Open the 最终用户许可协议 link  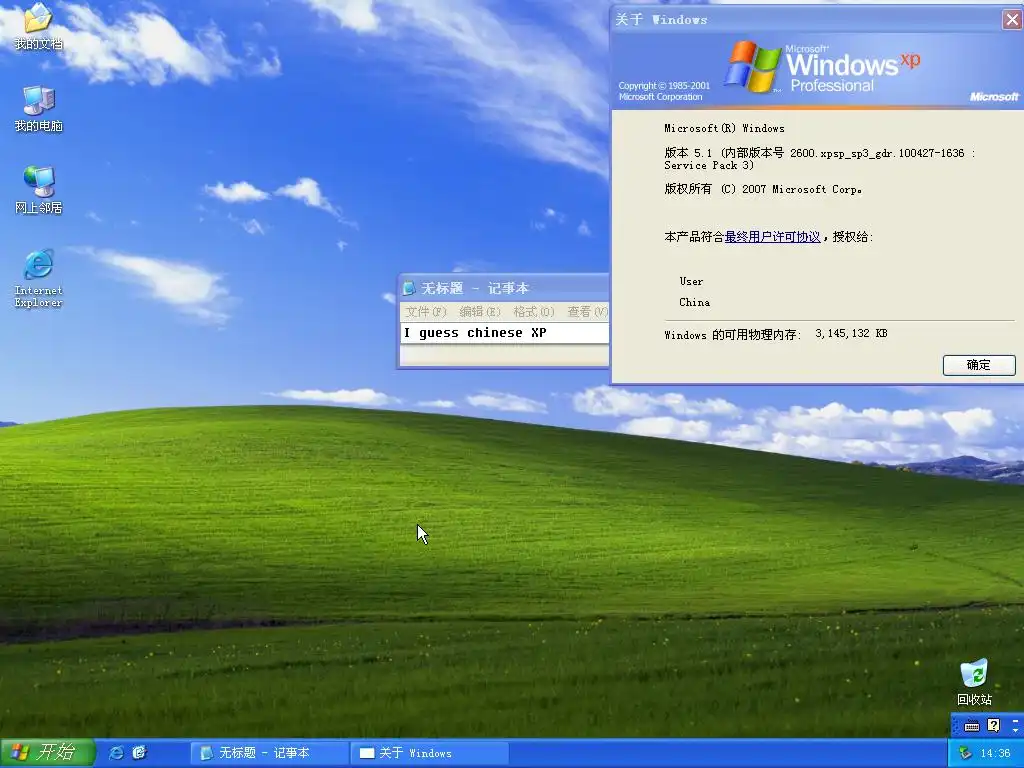point(773,236)
